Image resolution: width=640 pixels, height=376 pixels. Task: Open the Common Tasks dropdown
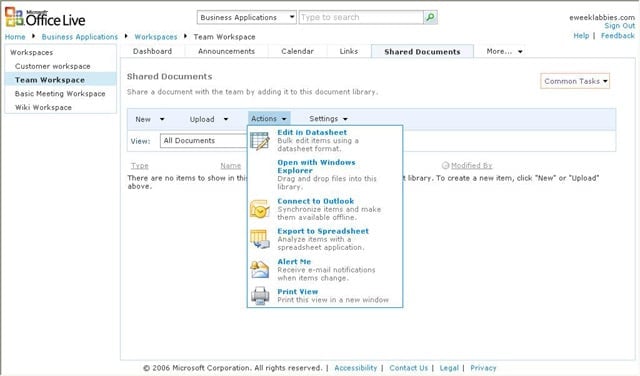575,81
